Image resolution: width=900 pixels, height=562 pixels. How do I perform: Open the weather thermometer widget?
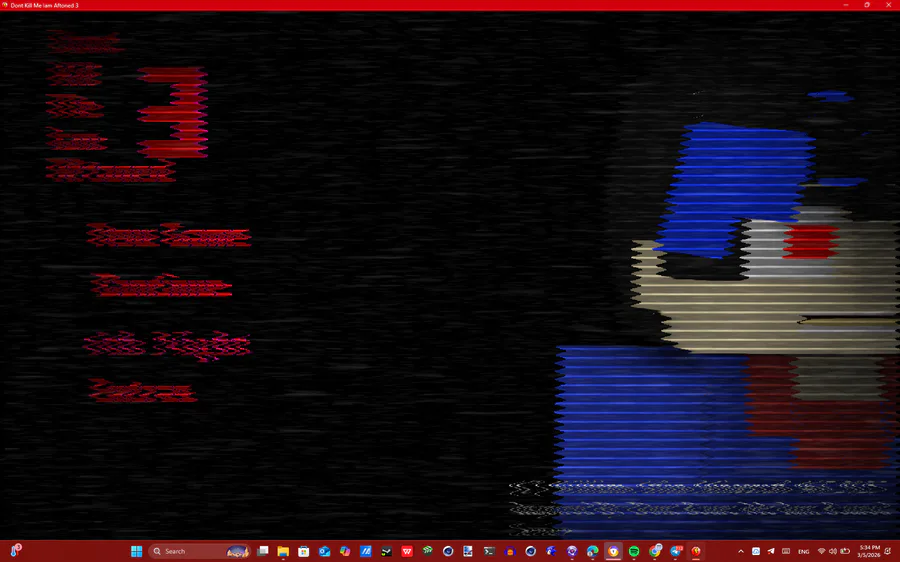[15, 551]
